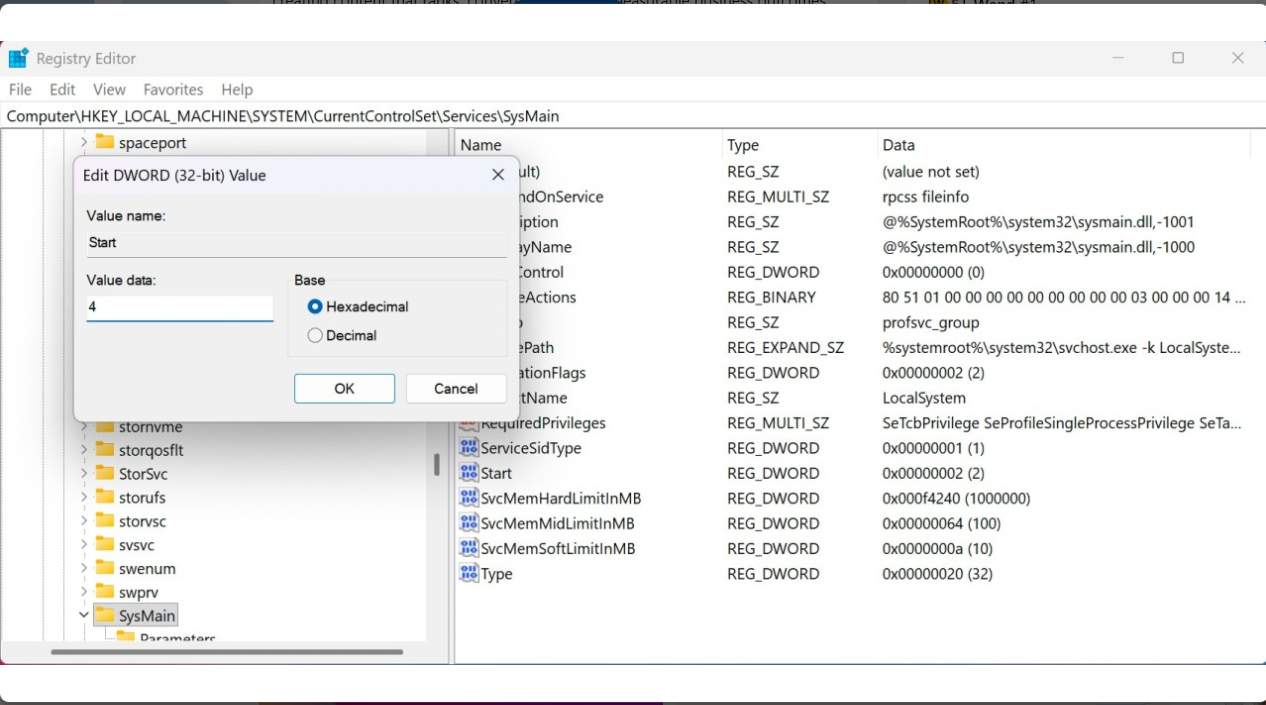Screen dimensions: 1266x705
Task: Click the data cell rpcss fileinfo
Action: (925, 197)
